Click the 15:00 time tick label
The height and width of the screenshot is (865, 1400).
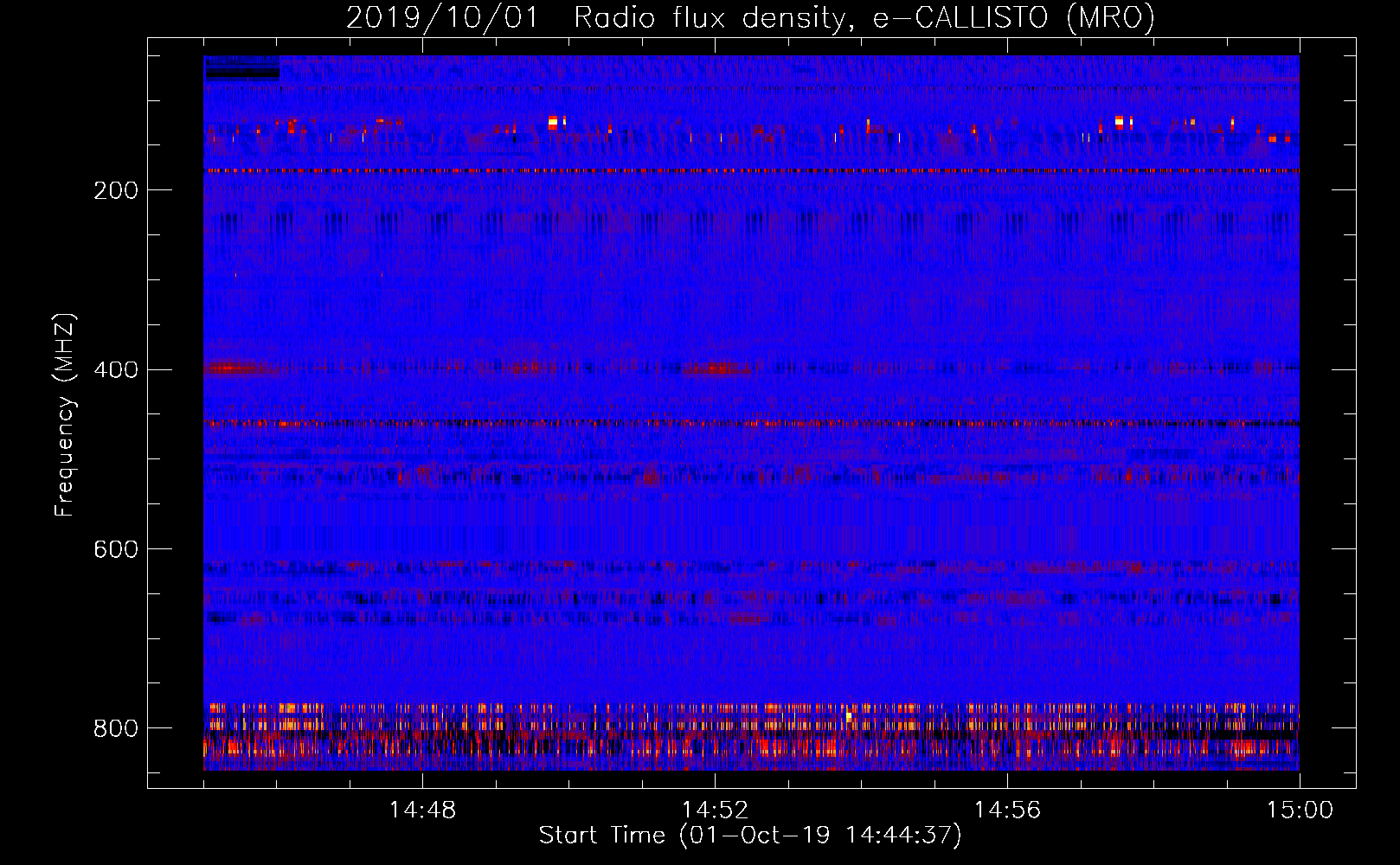click(x=1300, y=811)
